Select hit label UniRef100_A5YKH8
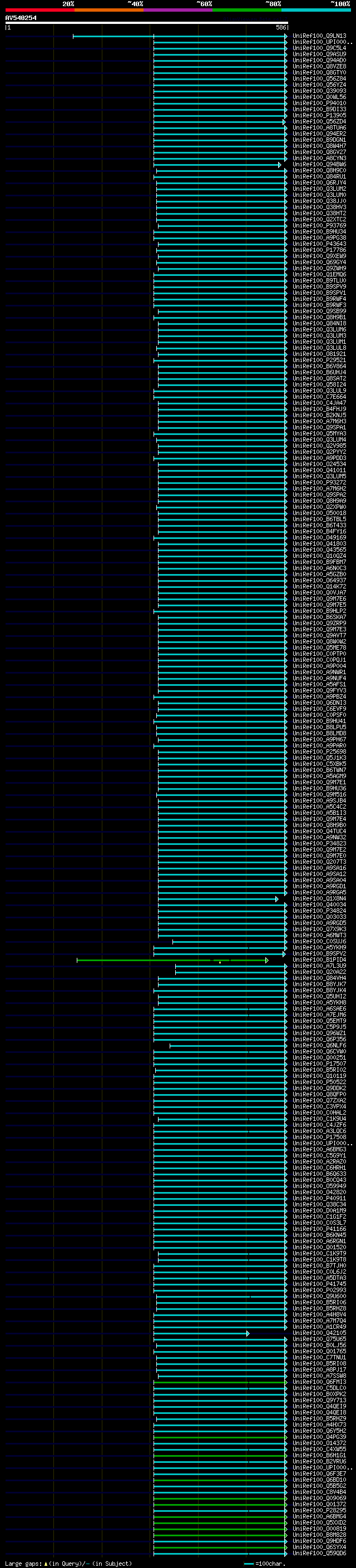This screenshot has height=1568, width=356. 319,1002
